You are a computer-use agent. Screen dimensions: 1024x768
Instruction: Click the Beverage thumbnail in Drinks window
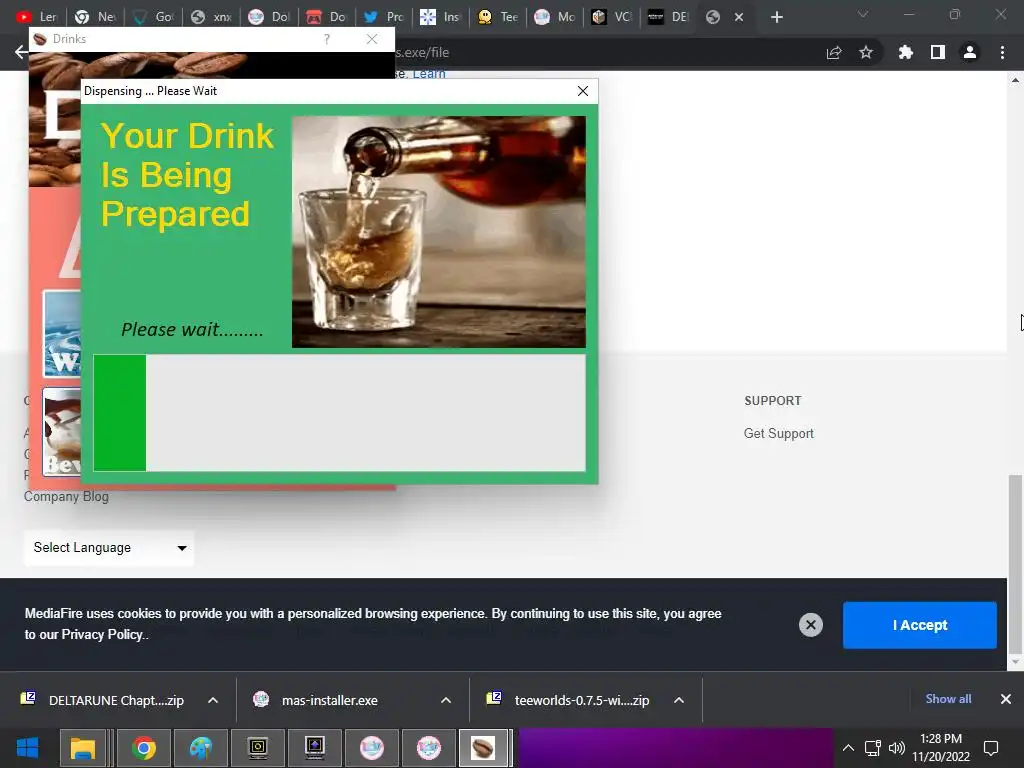click(x=62, y=432)
